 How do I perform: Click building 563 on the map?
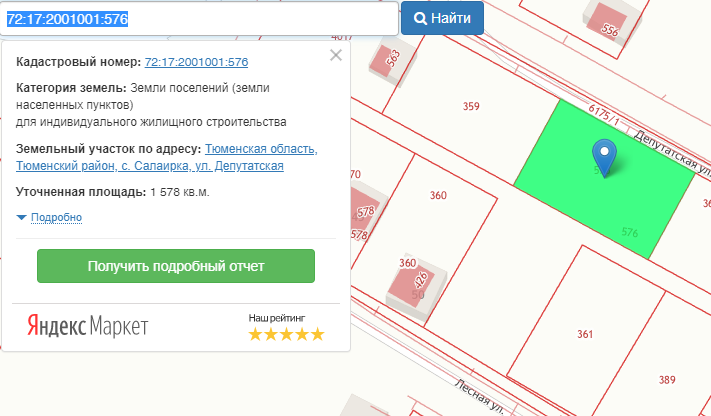tap(387, 60)
